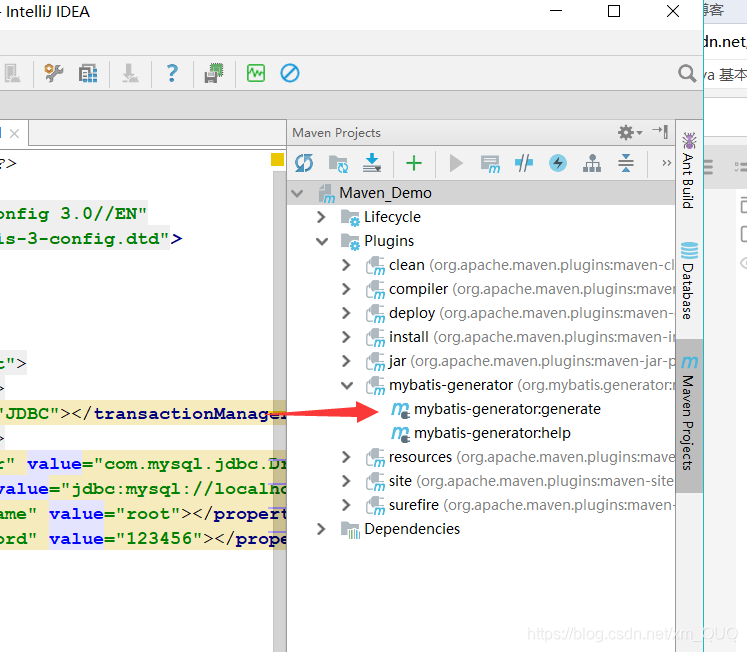Collapse all nodes in Maven tree

pyautogui.click(x=626, y=163)
